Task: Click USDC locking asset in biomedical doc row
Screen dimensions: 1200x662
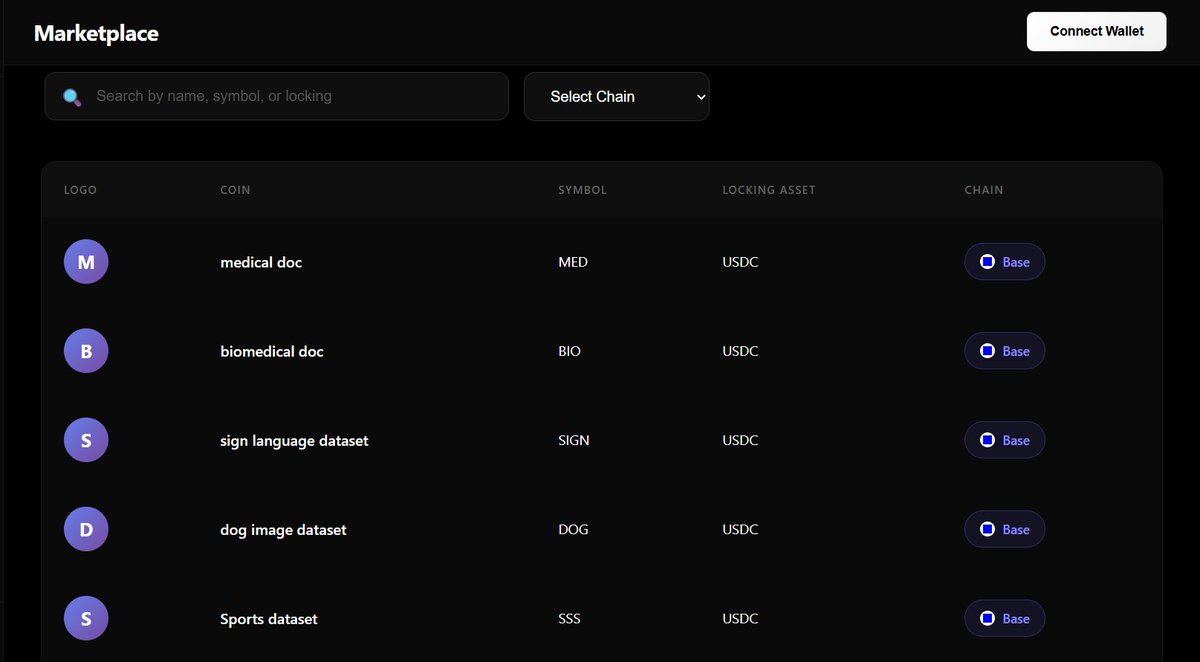Action: pyautogui.click(x=740, y=351)
